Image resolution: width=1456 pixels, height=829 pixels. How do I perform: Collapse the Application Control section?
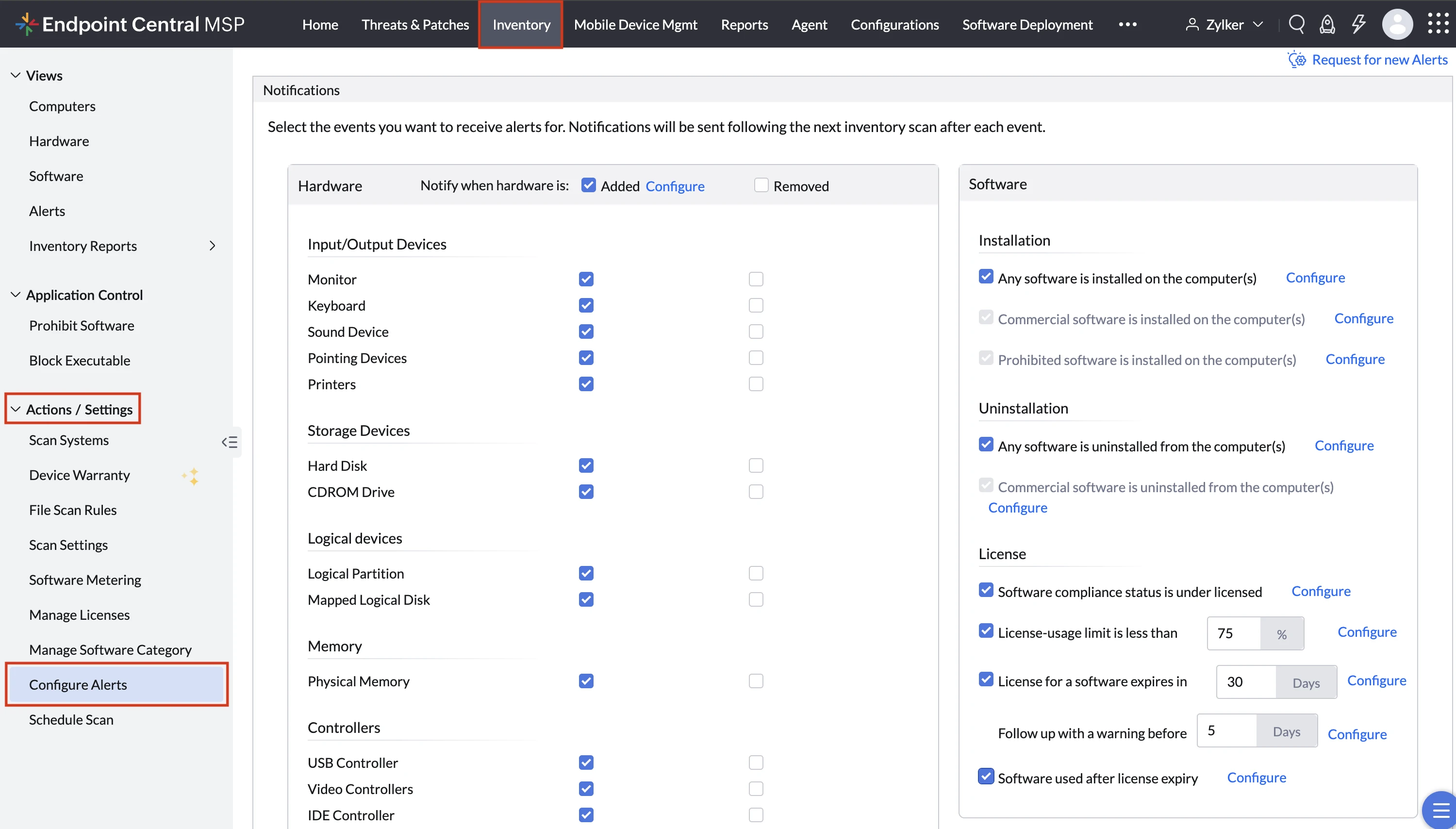16,295
